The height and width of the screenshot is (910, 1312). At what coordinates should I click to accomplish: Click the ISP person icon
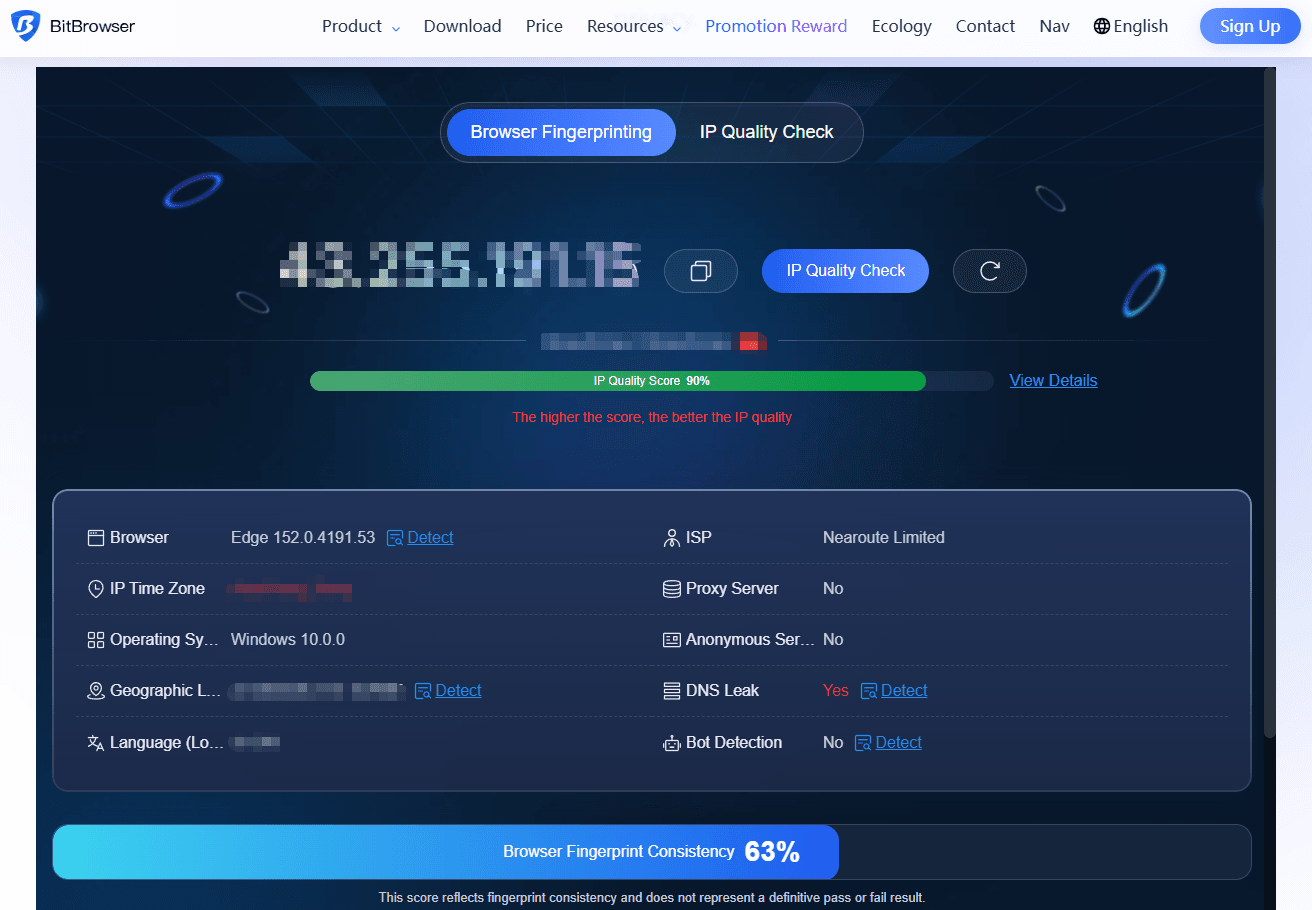tap(672, 538)
